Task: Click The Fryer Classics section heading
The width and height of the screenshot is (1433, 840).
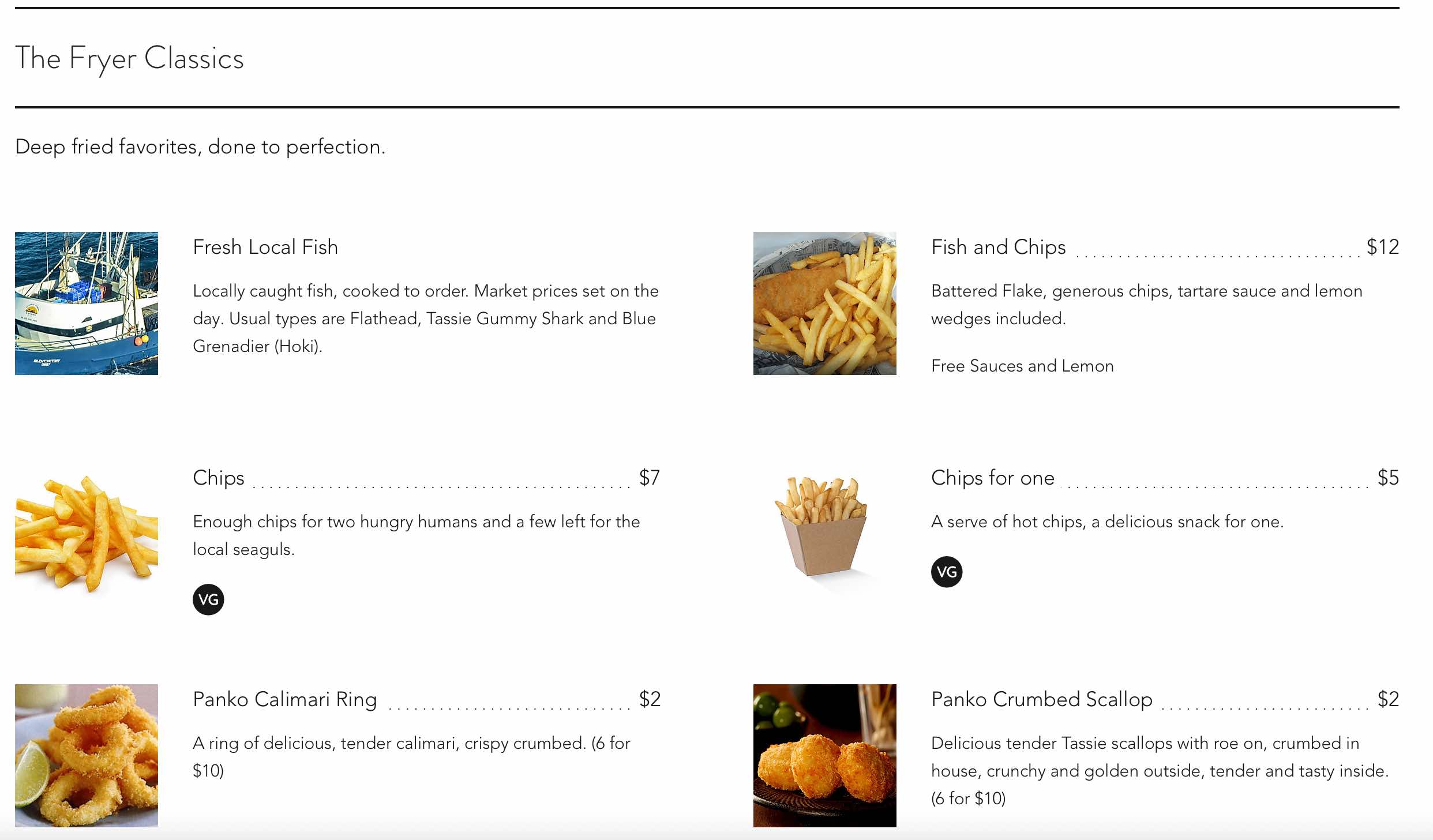Action: point(130,58)
